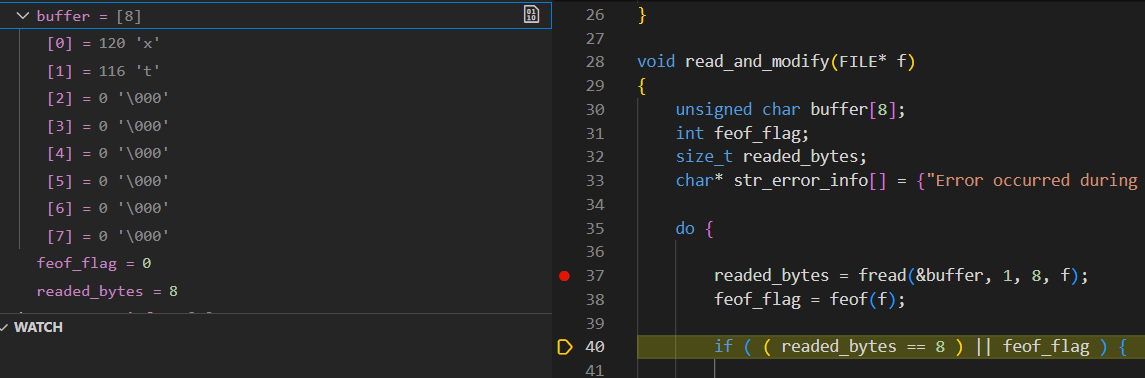Screen dimensions: 1145x378
Task: Click 'size_t readed_bytes;' declaration
Action: [772, 157]
